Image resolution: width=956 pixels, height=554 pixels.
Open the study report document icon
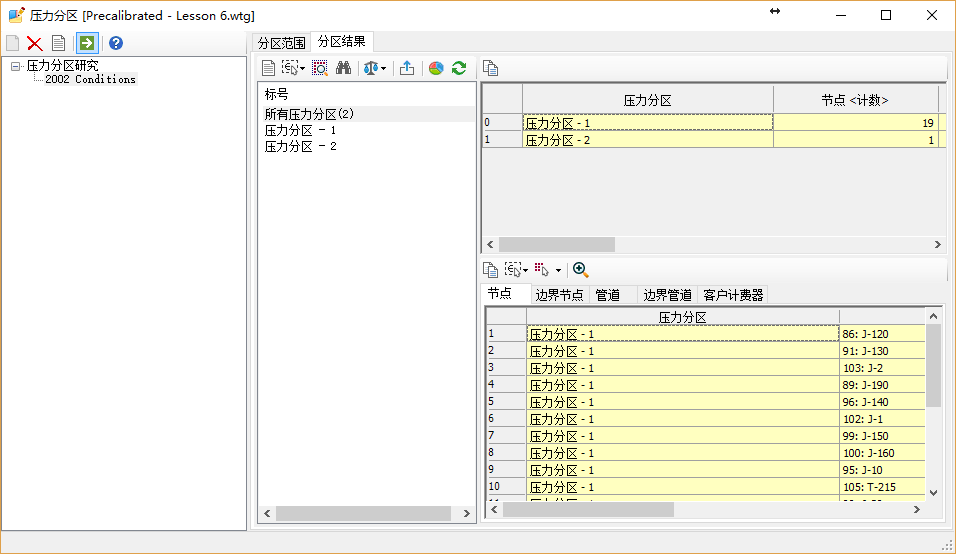(x=59, y=43)
